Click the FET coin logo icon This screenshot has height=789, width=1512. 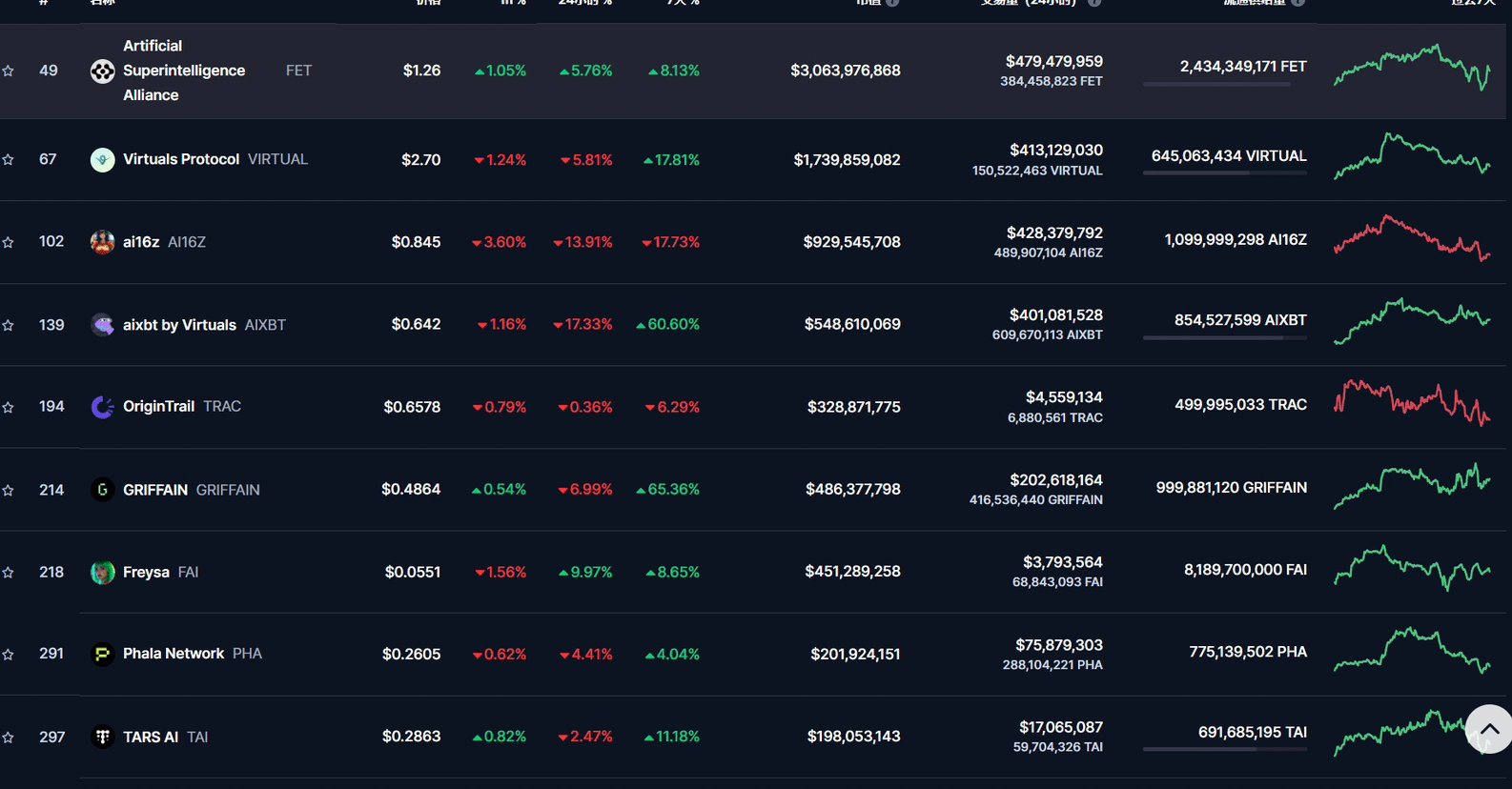pos(102,71)
